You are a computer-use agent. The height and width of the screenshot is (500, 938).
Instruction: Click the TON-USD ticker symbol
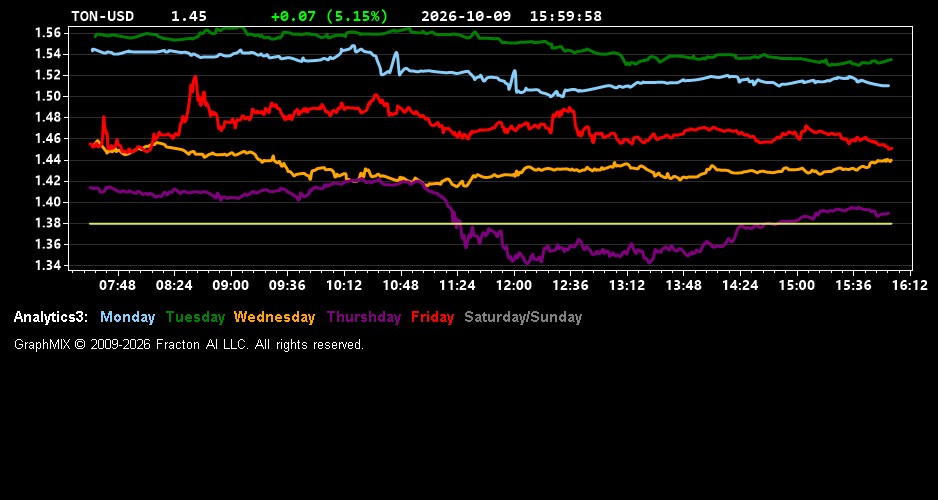point(102,16)
